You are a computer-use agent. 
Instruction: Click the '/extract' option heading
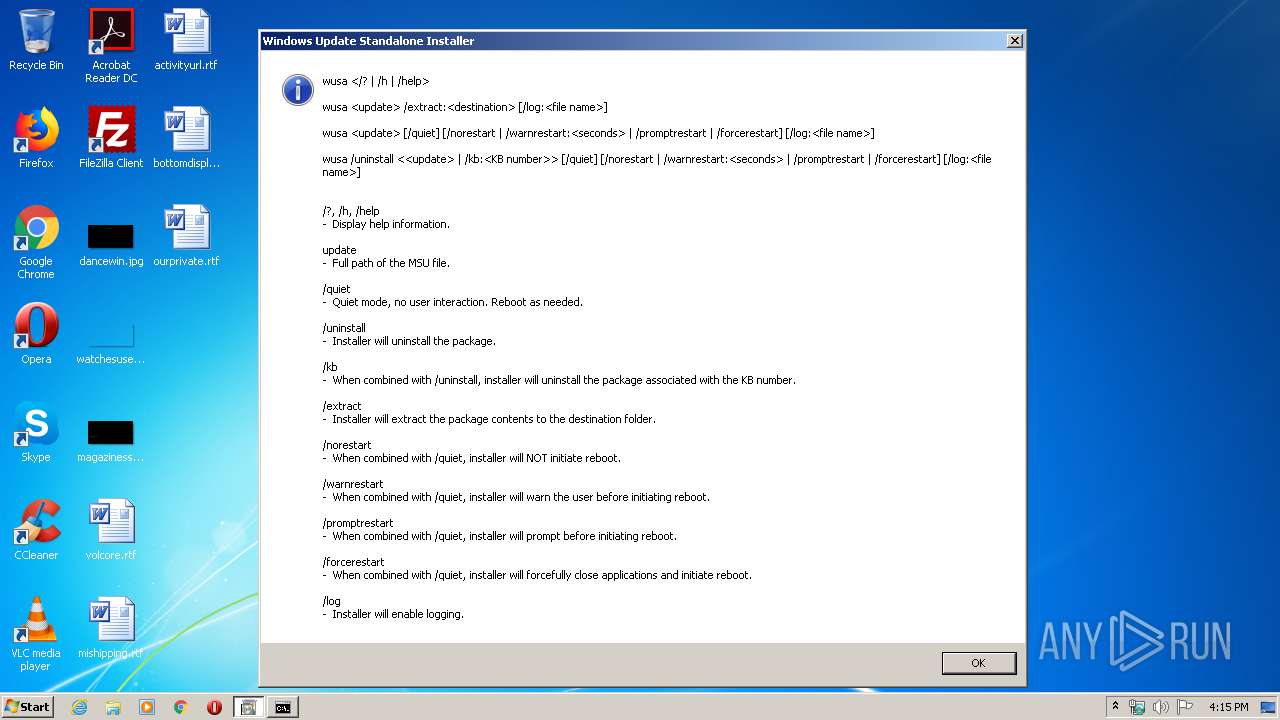342,406
